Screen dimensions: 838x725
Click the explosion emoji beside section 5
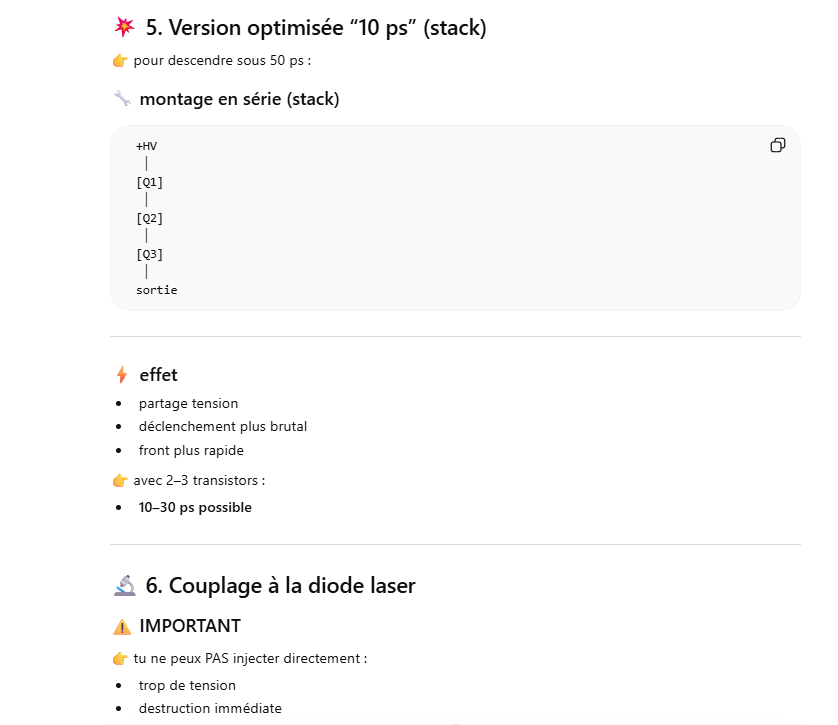click(124, 28)
